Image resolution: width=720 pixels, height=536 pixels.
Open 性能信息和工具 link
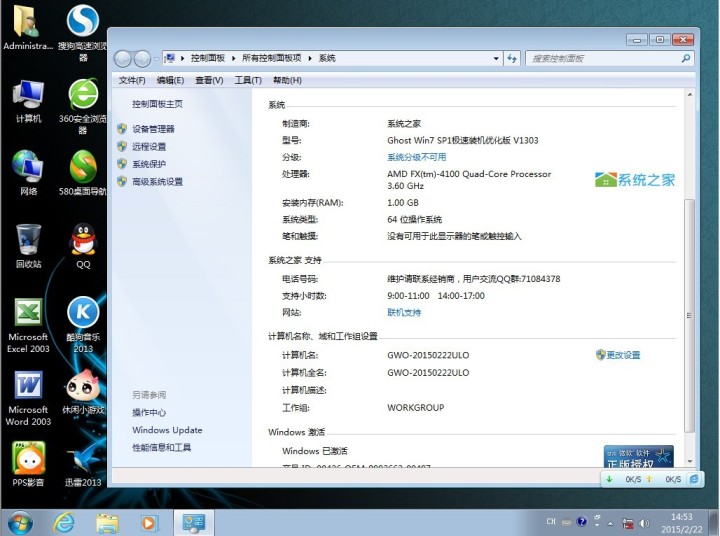coord(161,447)
